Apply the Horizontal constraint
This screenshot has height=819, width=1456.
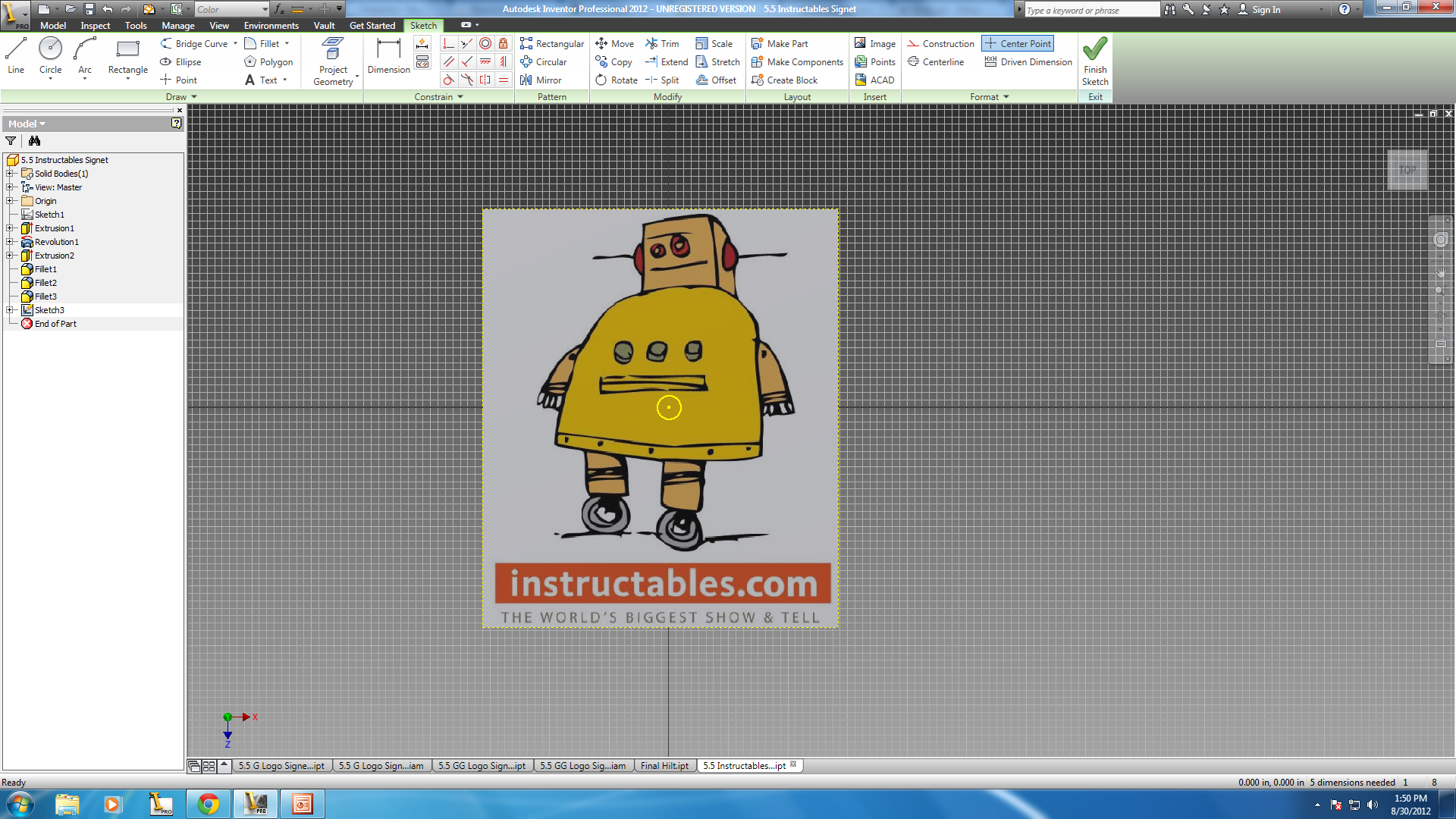[485, 62]
